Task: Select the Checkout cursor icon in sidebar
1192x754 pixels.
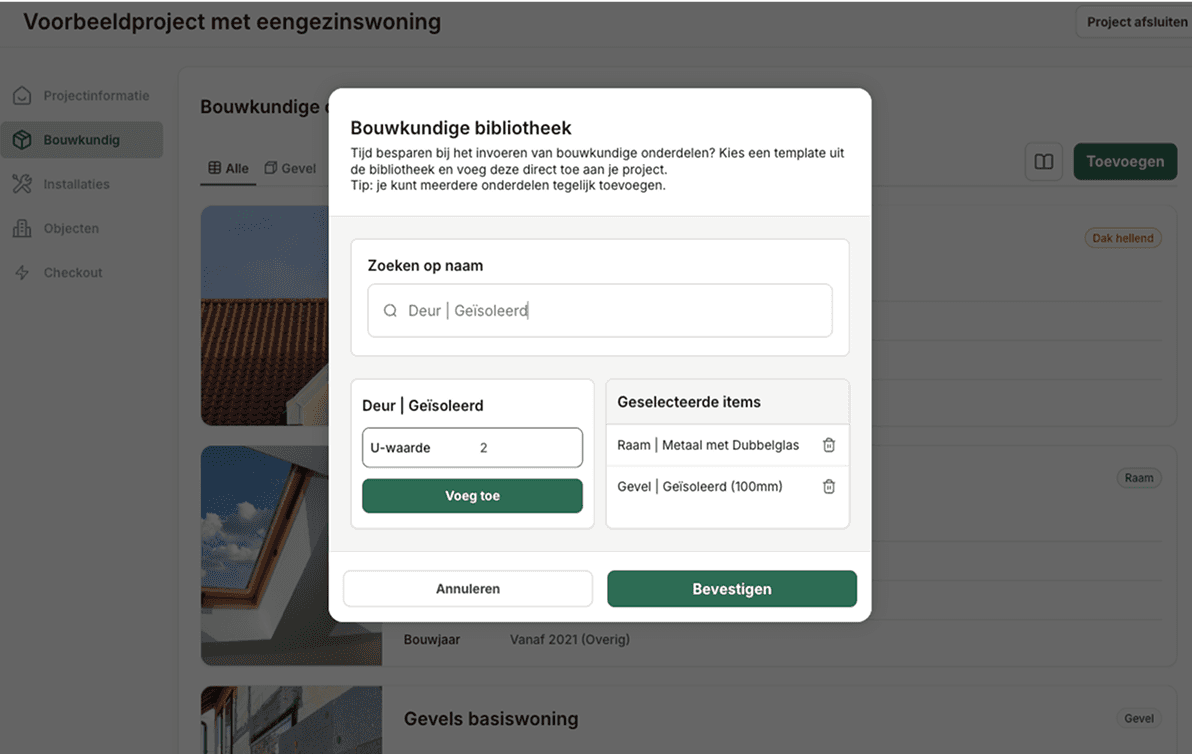Action: [x=23, y=272]
